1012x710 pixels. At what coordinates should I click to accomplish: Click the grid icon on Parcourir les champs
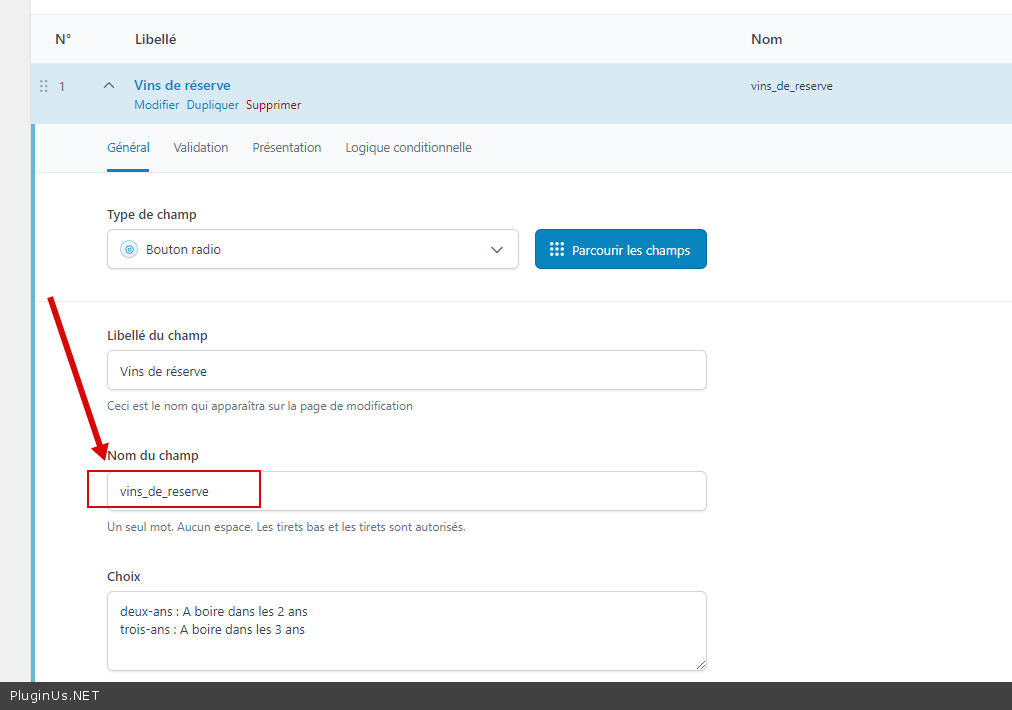click(557, 250)
